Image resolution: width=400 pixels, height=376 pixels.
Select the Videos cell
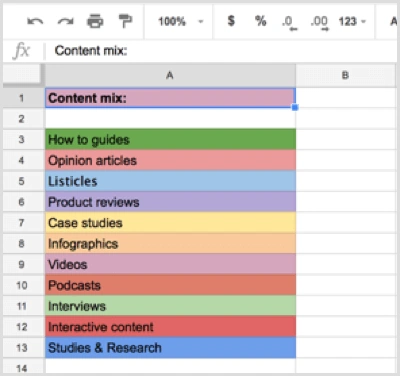[x=170, y=264]
